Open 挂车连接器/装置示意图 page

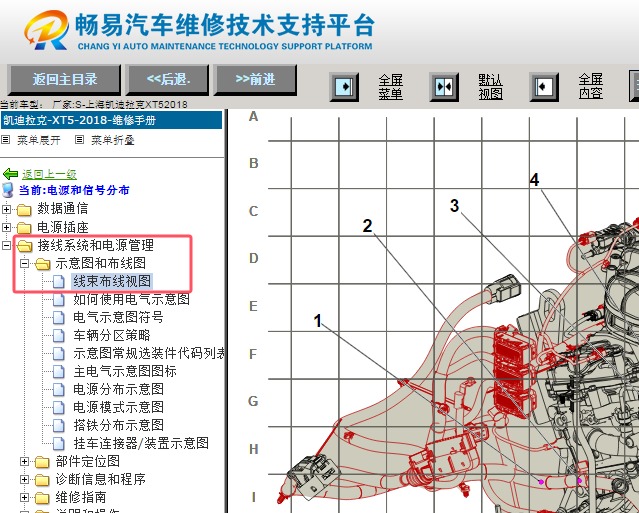[141, 443]
